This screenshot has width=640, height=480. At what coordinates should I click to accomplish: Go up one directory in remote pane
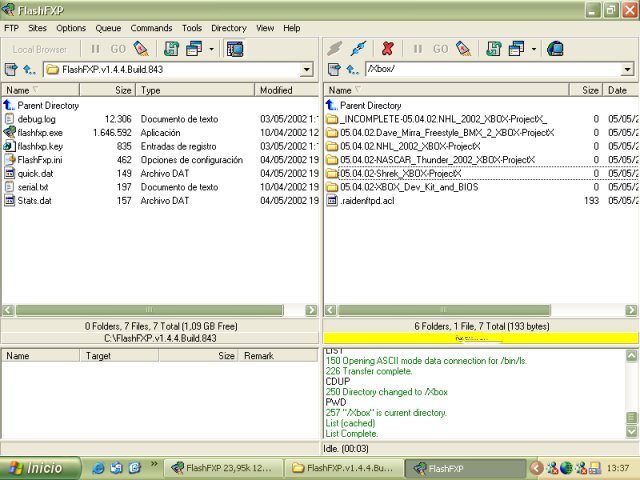pyautogui.click(x=351, y=69)
